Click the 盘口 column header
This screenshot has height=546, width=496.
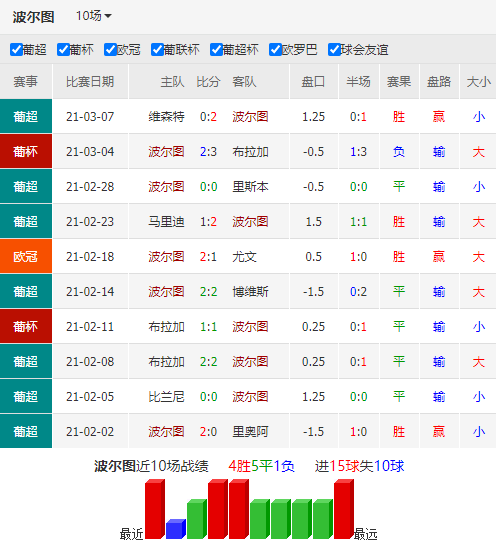pyautogui.click(x=313, y=82)
